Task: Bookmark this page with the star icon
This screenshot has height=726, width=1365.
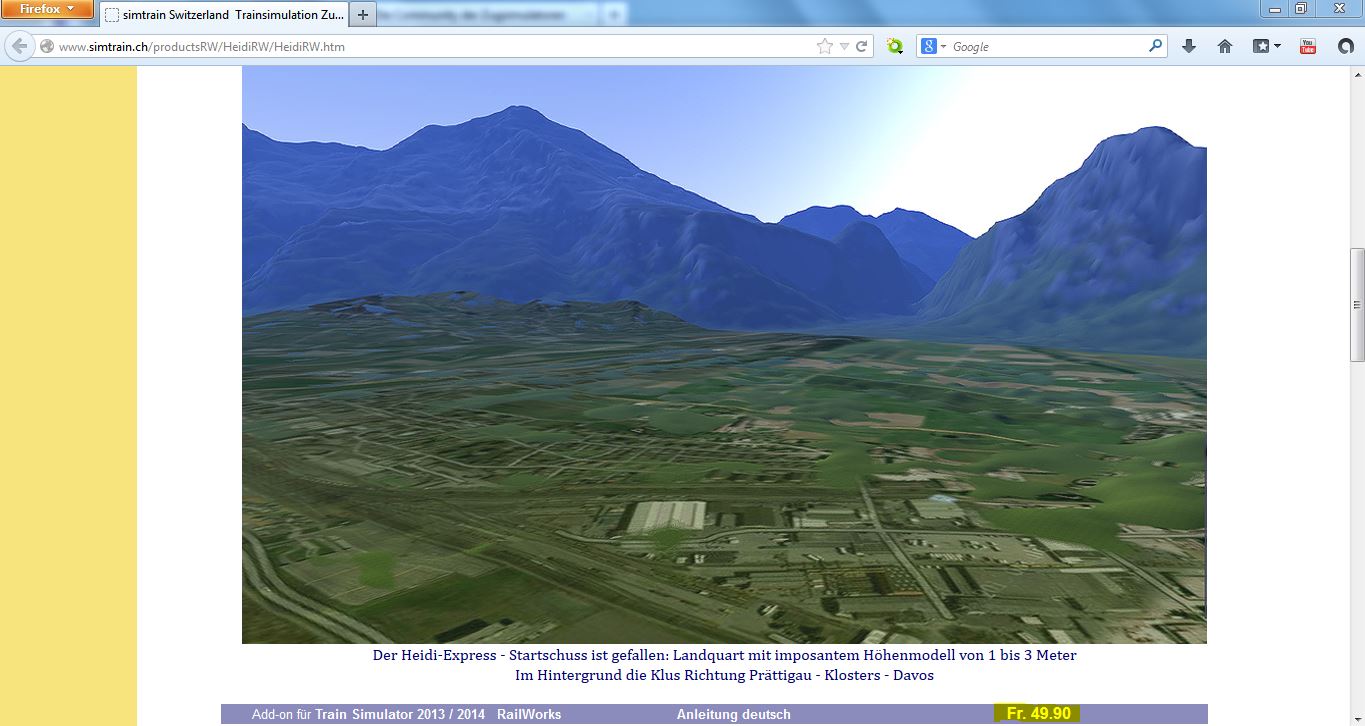Action: point(824,47)
